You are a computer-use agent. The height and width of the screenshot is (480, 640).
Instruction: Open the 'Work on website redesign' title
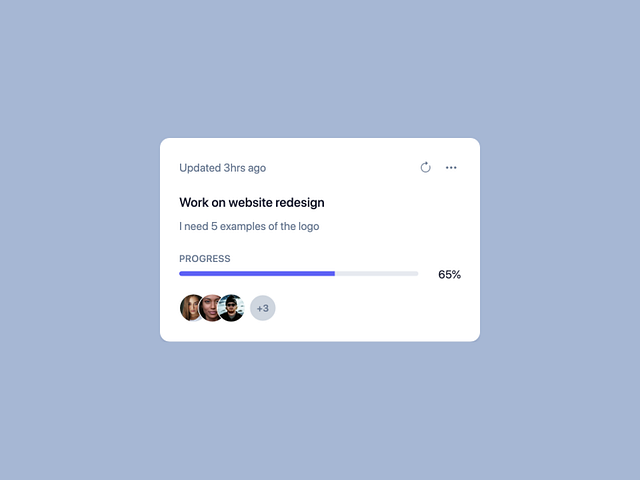click(252, 202)
